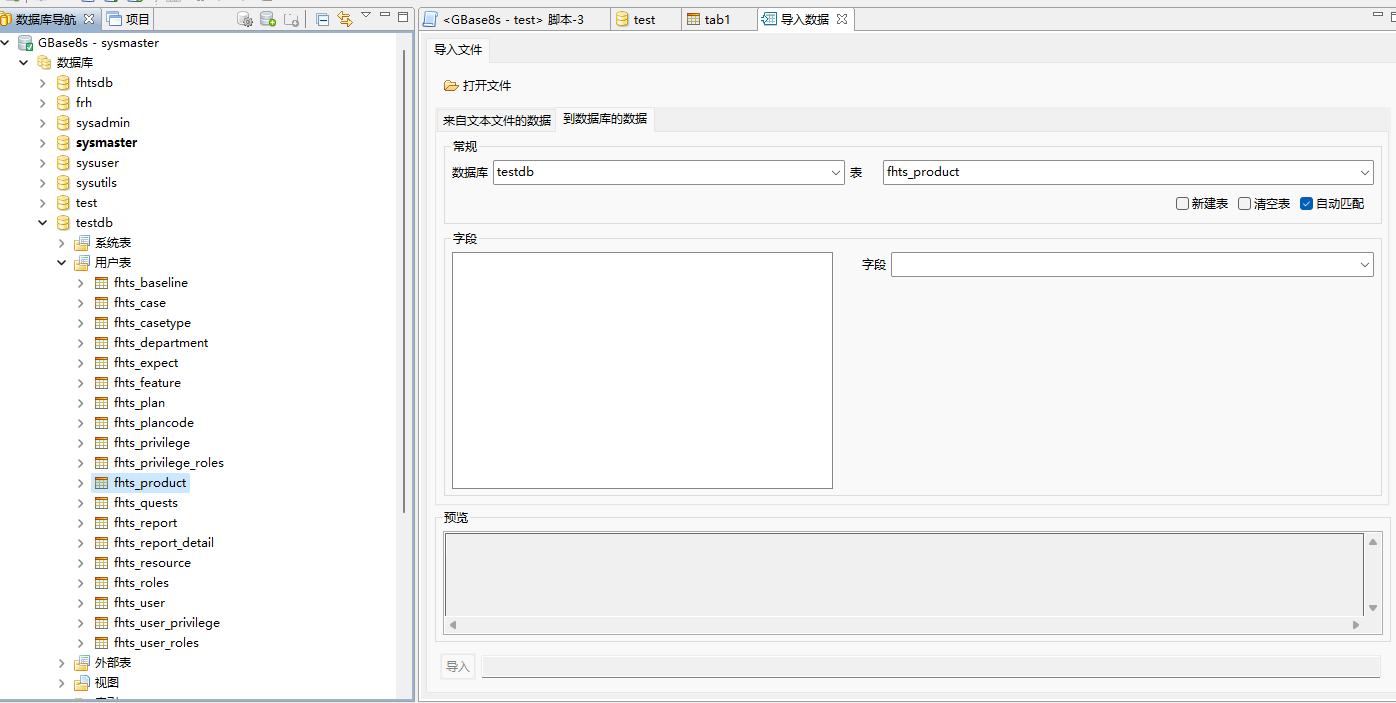Collapse the 数据库 folder node
This screenshot has height=703, width=1396.
(23, 63)
